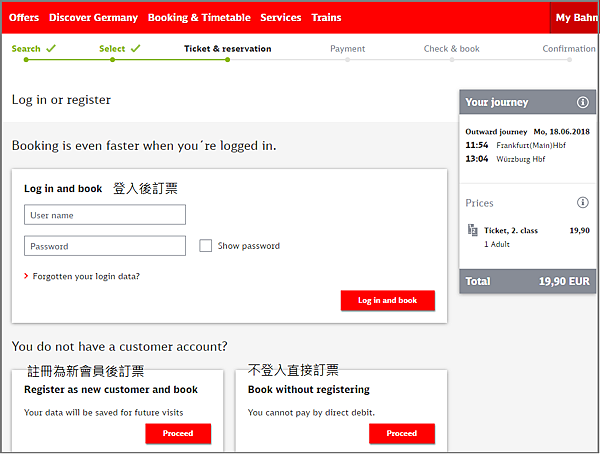Click the Ticket, 2. class label
The width and height of the screenshot is (600, 454).
coord(511,230)
